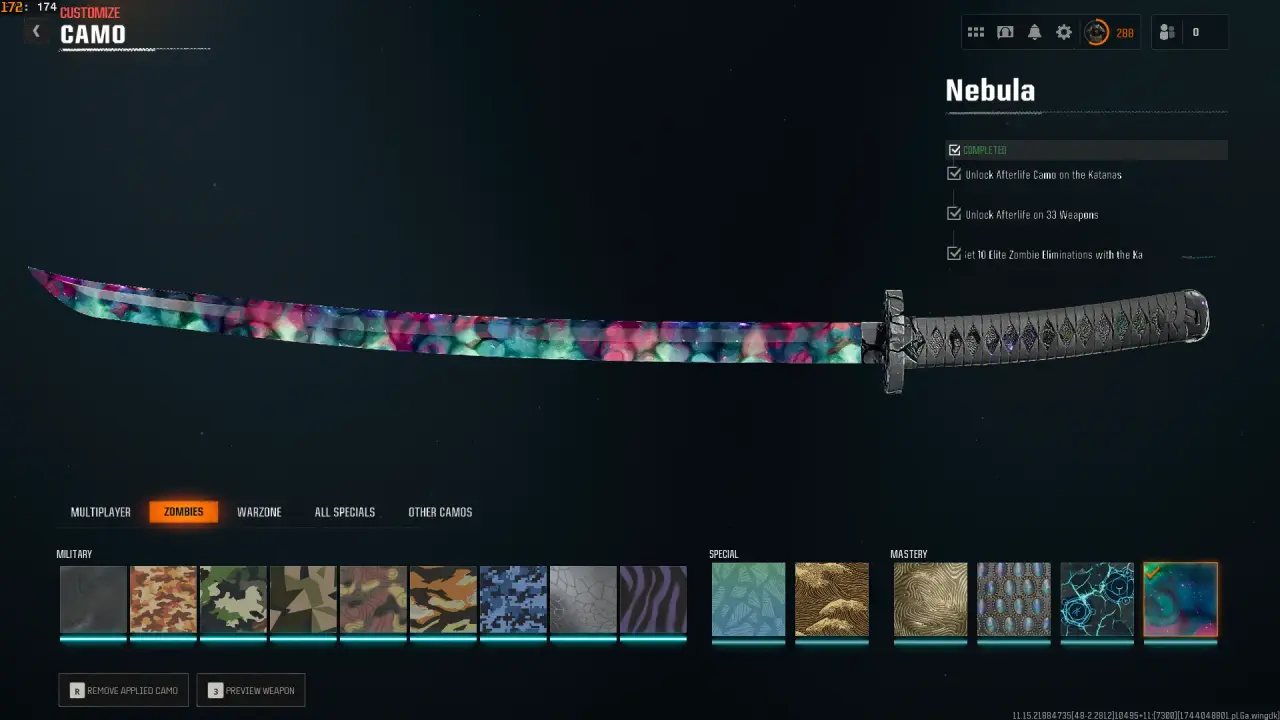Click the friends count showing 0
This screenshot has width=1280, height=720.
(x=1195, y=32)
